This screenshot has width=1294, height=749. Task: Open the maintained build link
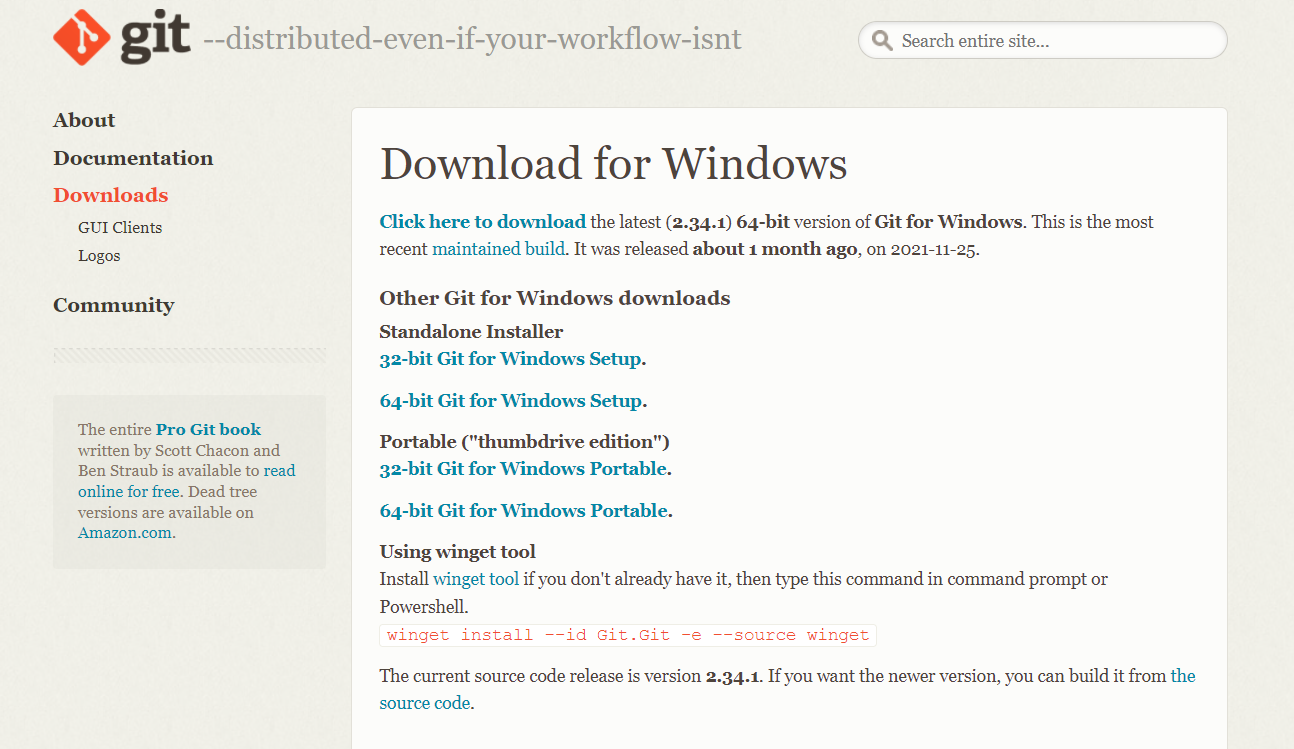[x=498, y=249]
